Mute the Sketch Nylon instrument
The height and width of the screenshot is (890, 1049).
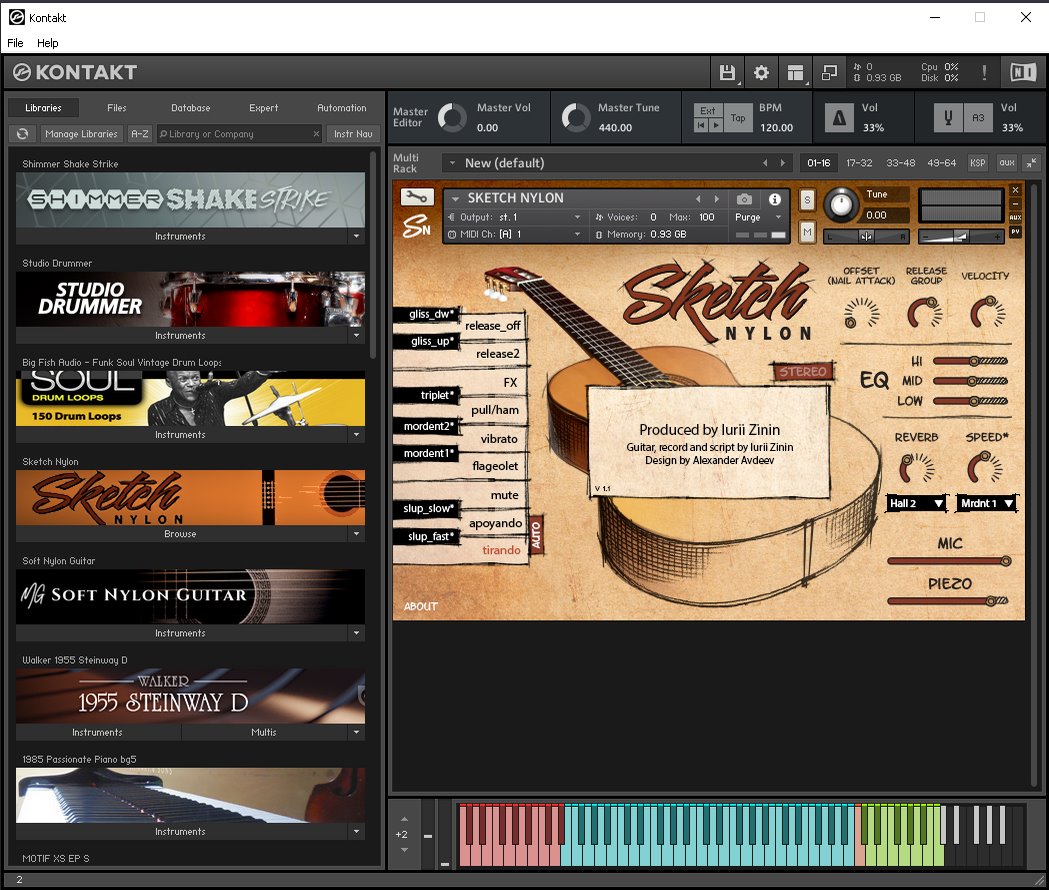pyautogui.click(x=807, y=232)
